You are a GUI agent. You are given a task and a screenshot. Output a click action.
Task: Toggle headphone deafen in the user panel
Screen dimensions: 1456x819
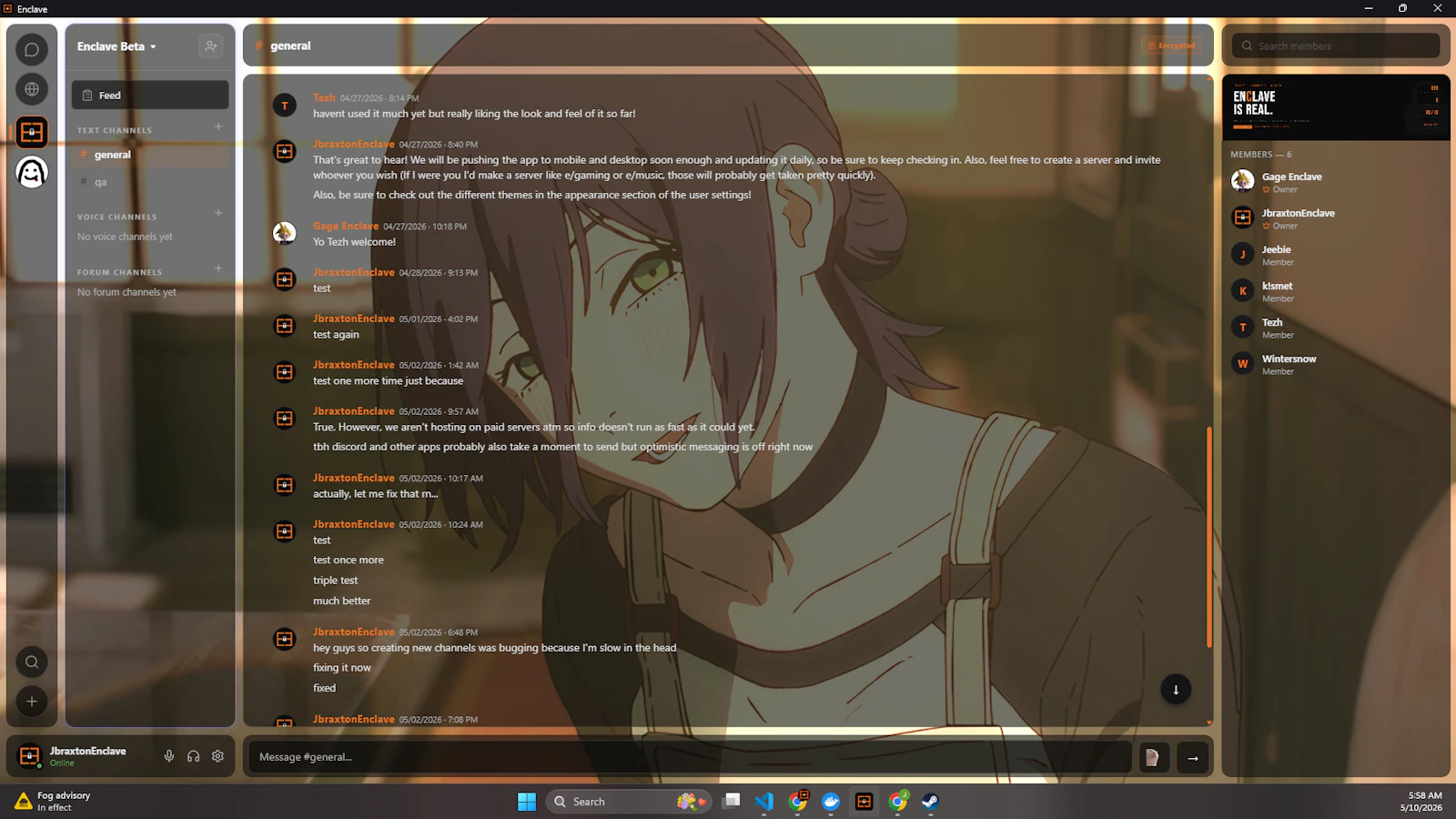(193, 756)
